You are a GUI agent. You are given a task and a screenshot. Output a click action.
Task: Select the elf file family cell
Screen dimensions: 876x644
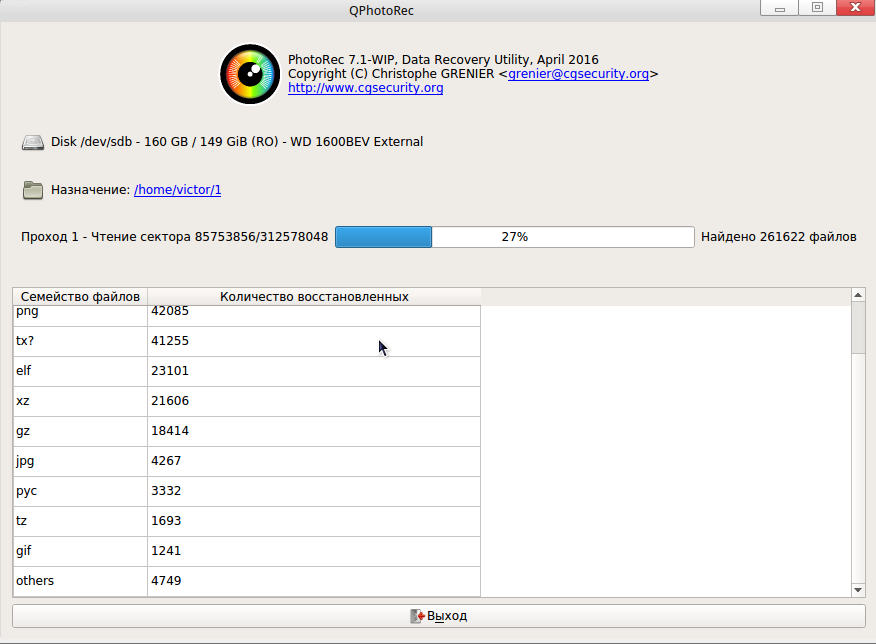click(x=80, y=371)
